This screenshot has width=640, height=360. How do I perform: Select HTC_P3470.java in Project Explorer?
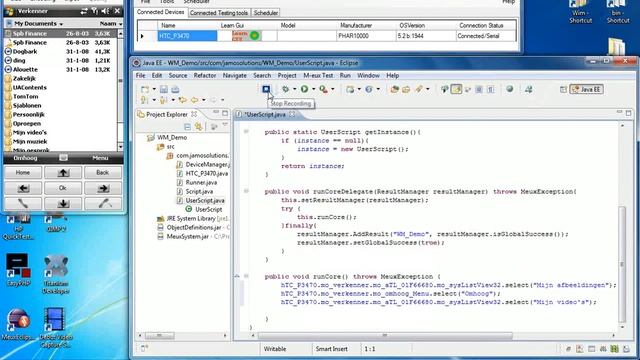point(207,173)
